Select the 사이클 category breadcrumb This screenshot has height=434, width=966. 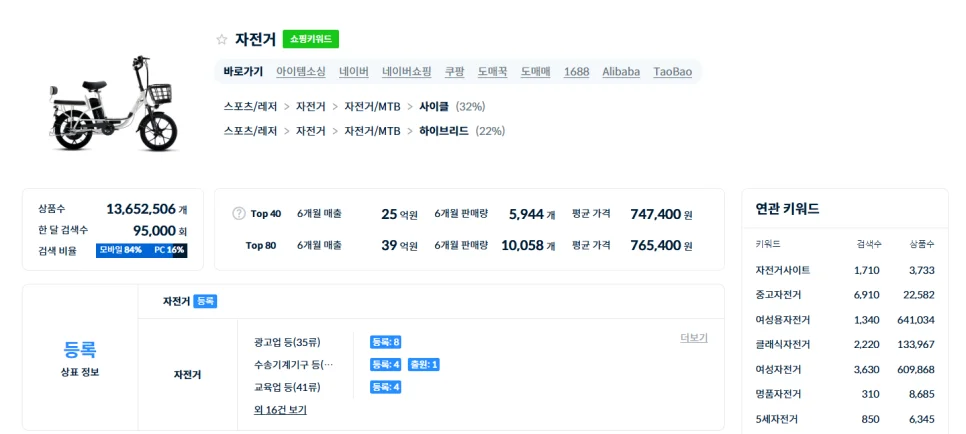tap(434, 106)
